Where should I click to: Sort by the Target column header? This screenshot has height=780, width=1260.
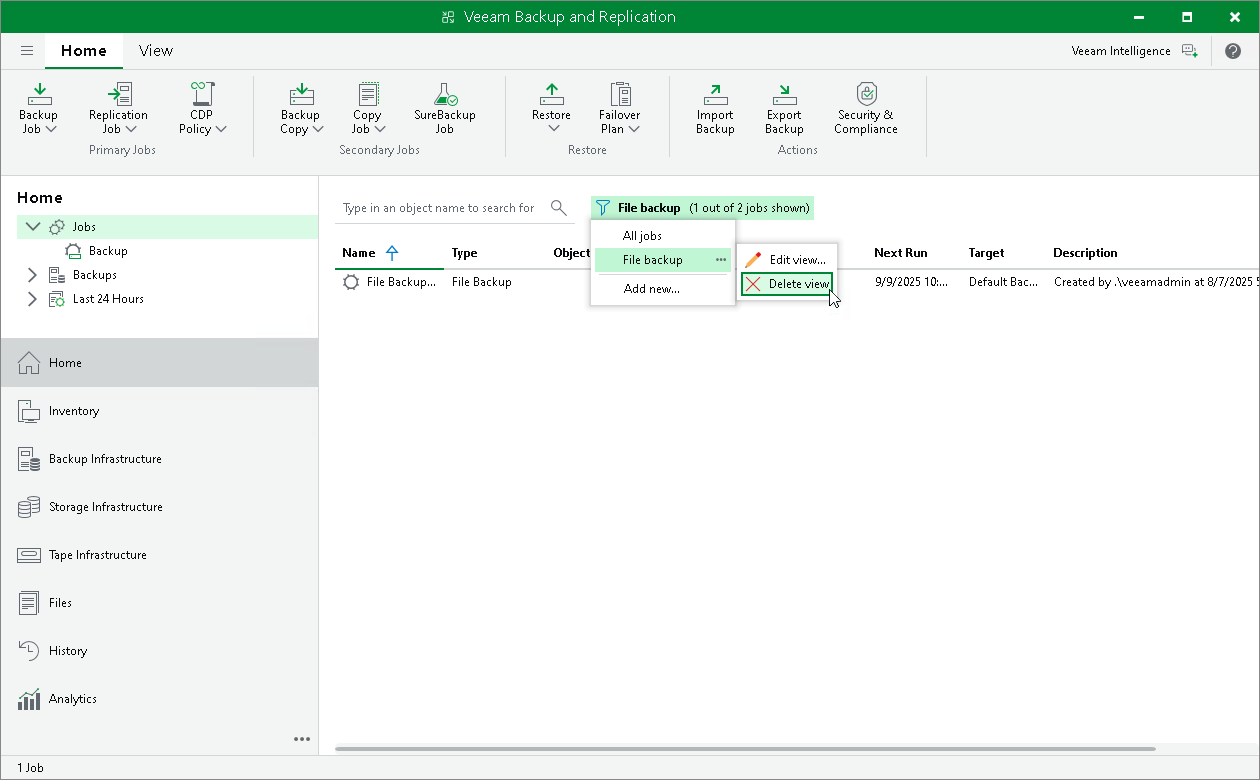[x=986, y=253]
